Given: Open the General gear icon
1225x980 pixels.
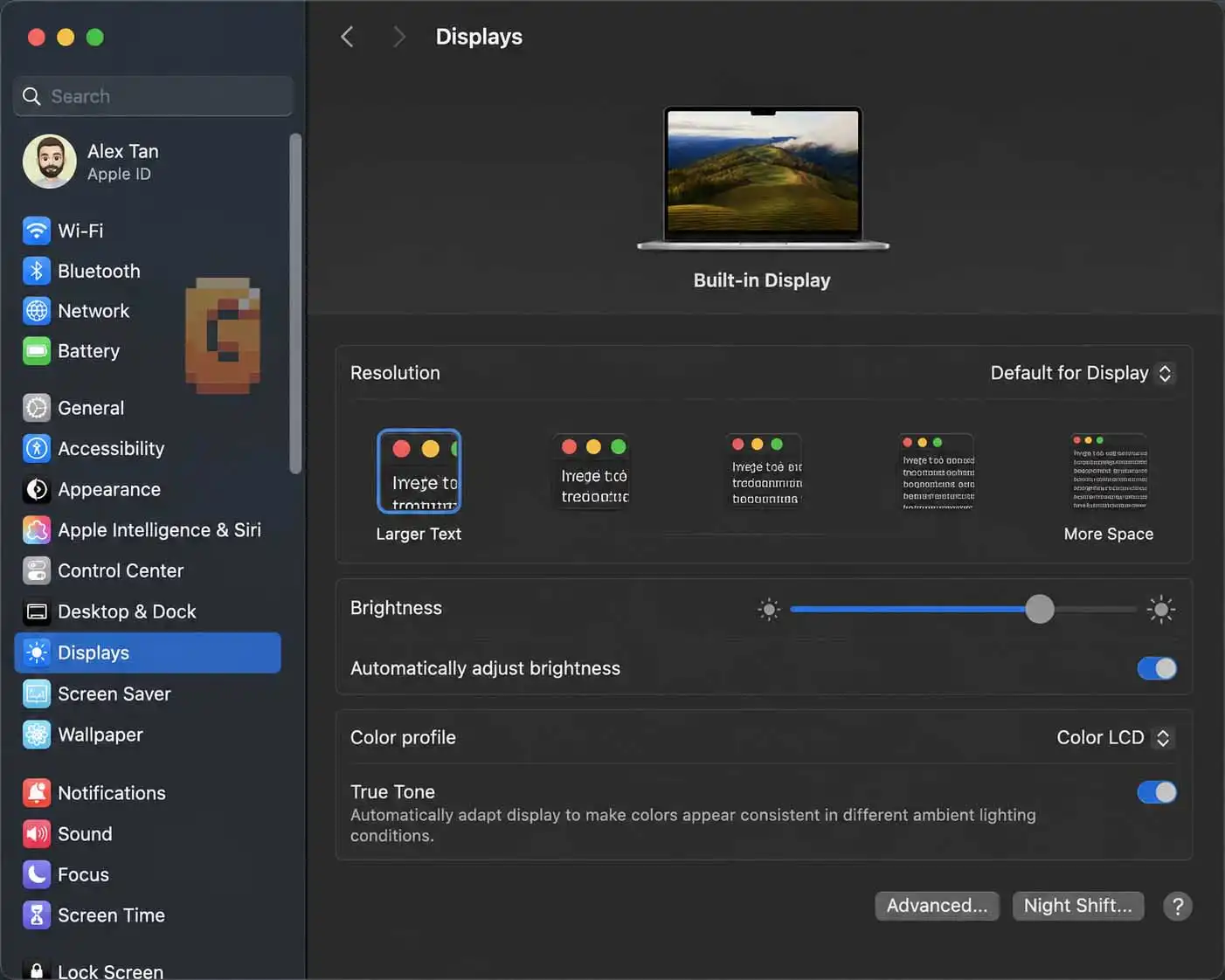Looking at the screenshot, I should pyautogui.click(x=37, y=408).
